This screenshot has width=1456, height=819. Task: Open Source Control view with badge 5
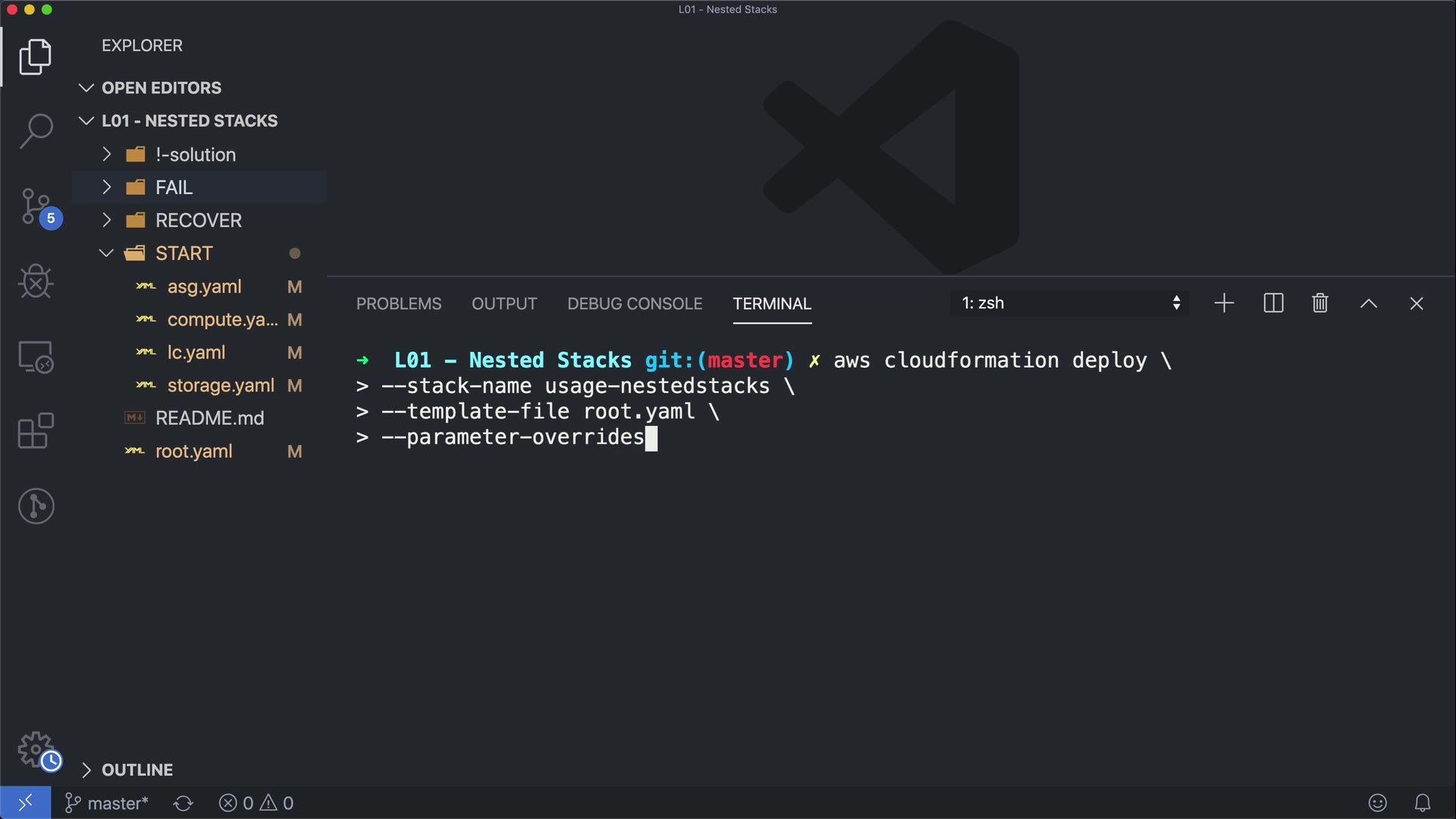[x=36, y=206]
